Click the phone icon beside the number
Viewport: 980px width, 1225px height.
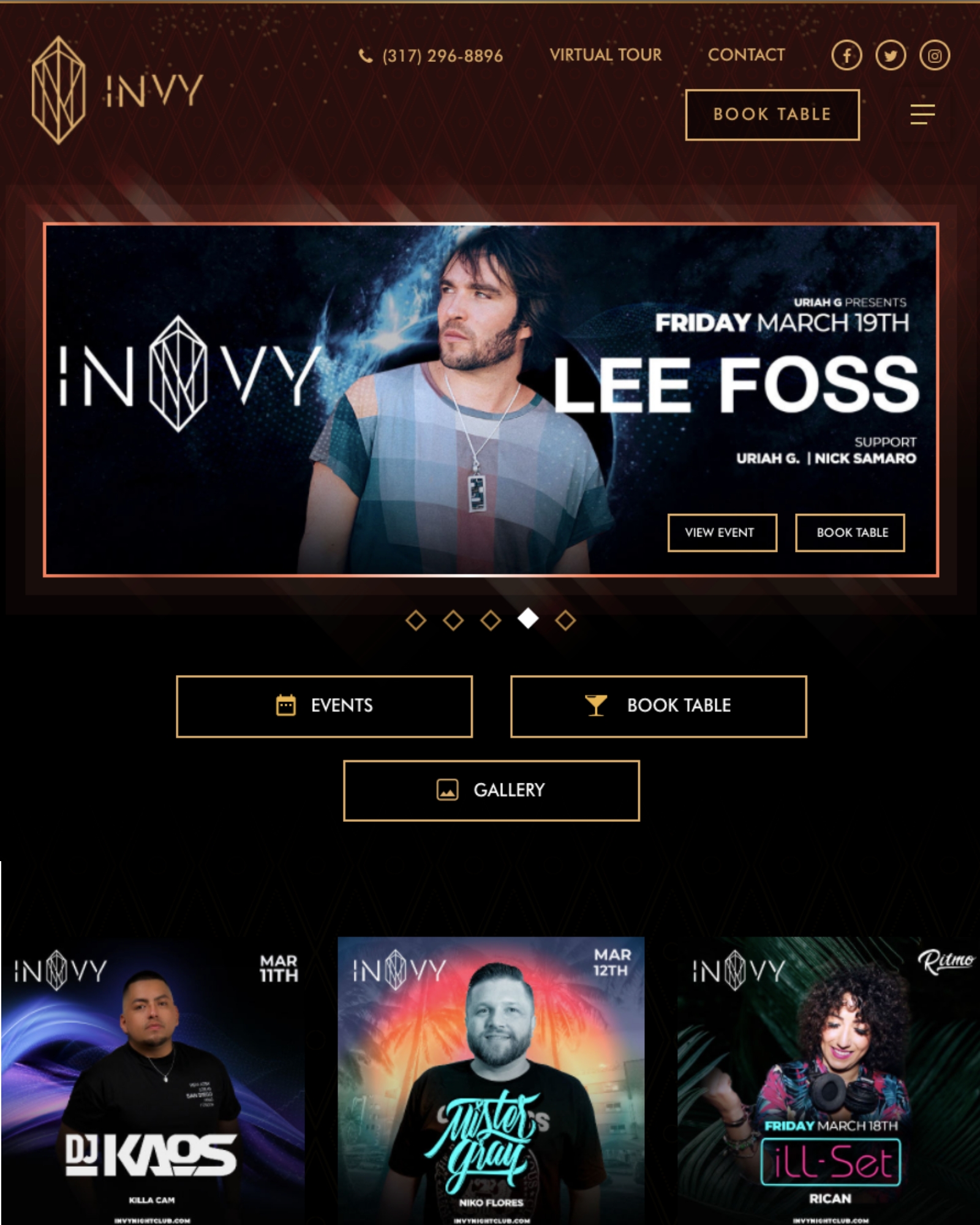[x=366, y=56]
